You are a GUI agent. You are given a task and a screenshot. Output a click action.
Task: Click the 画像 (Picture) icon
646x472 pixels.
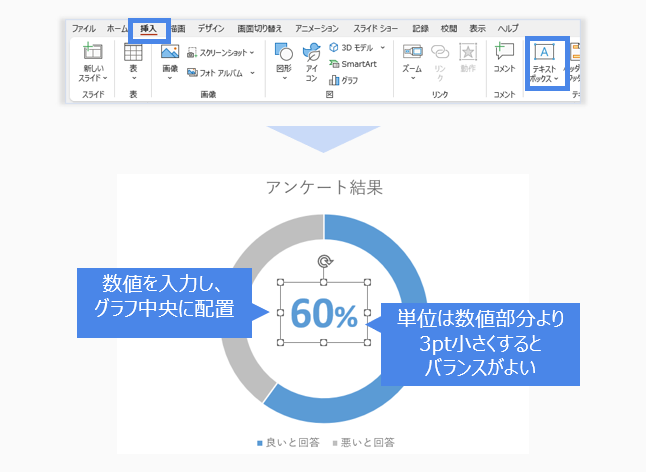(170, 54)
